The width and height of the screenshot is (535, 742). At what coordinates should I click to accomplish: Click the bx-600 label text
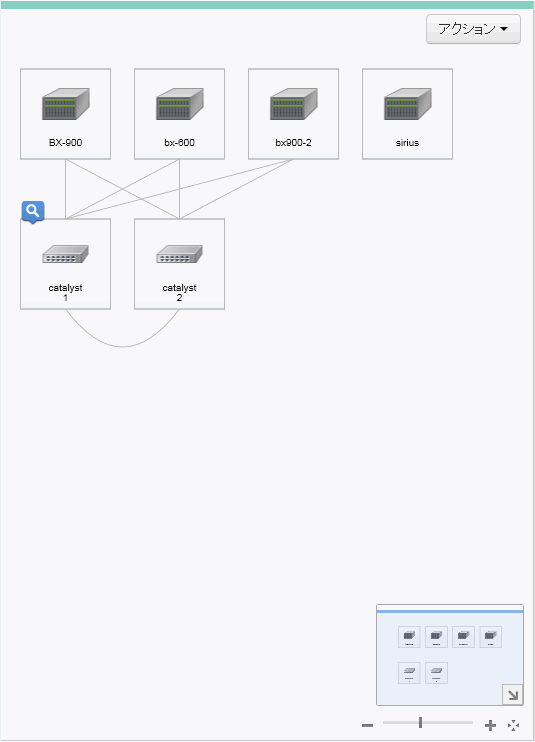[x=179, y=142]
